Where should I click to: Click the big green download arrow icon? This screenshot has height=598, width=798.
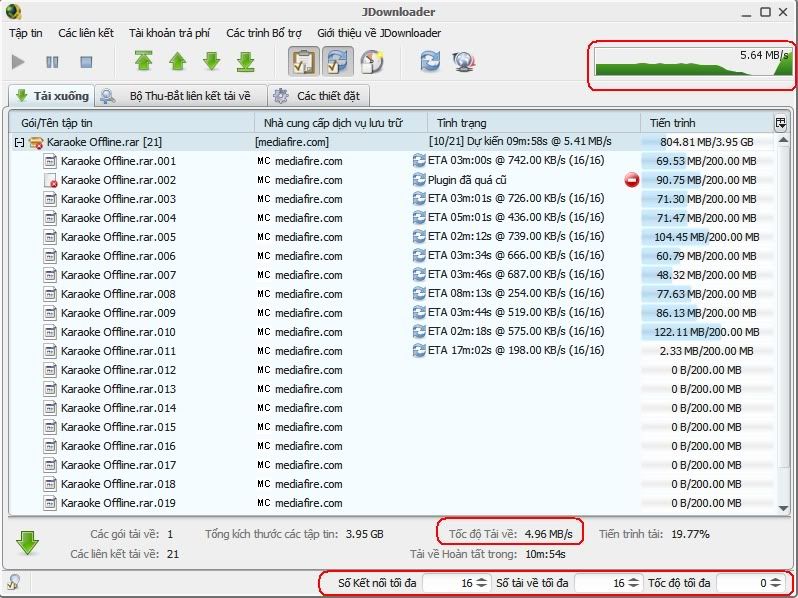pos(27,543)
